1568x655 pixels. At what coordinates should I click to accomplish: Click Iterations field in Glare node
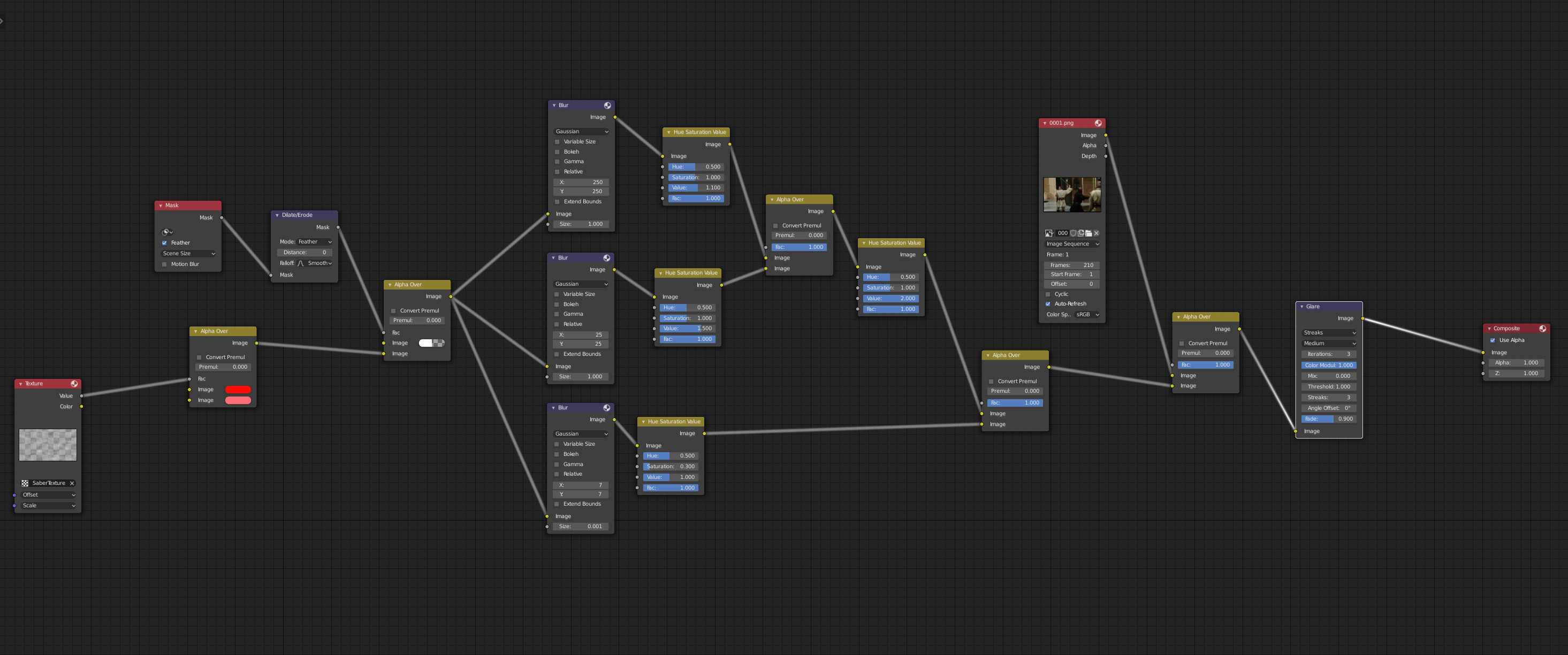(1329, 354)
